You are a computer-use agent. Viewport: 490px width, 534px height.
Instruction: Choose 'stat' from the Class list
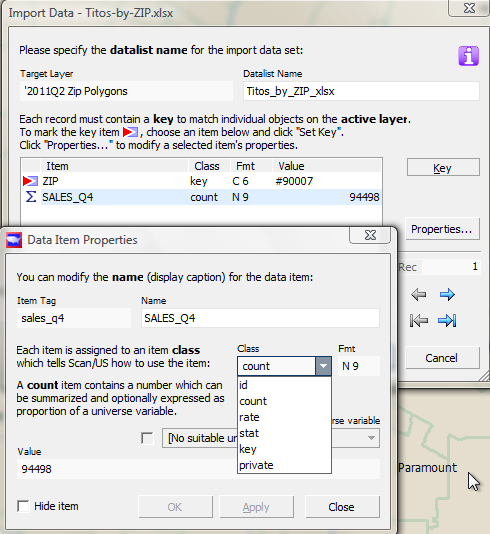coord(284,433)
